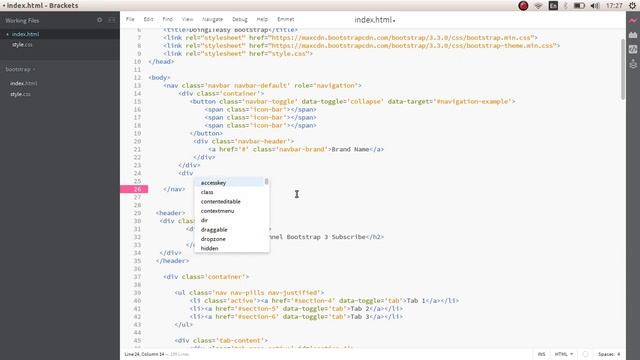Viewport: 640px width, 360px height.
Task: Click the autocomplete popup scrollbar
Action: (x=267, y=181)
